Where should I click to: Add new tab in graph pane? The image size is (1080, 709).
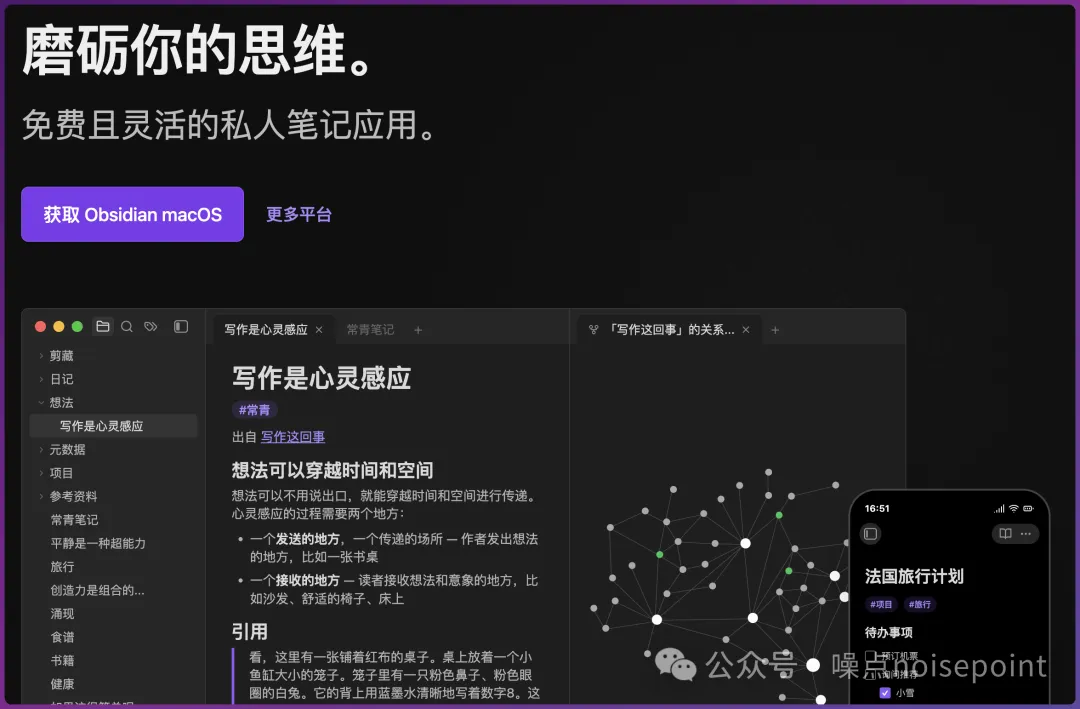(x=775, y=330)
